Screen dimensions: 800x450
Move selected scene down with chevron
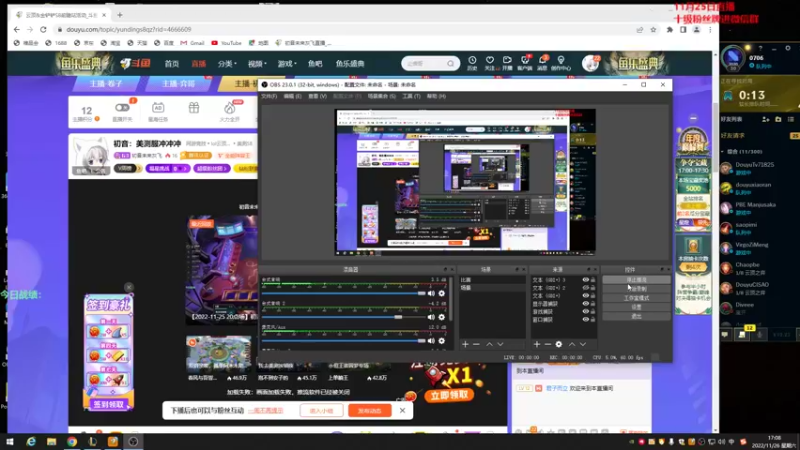[x=500, y=344]
